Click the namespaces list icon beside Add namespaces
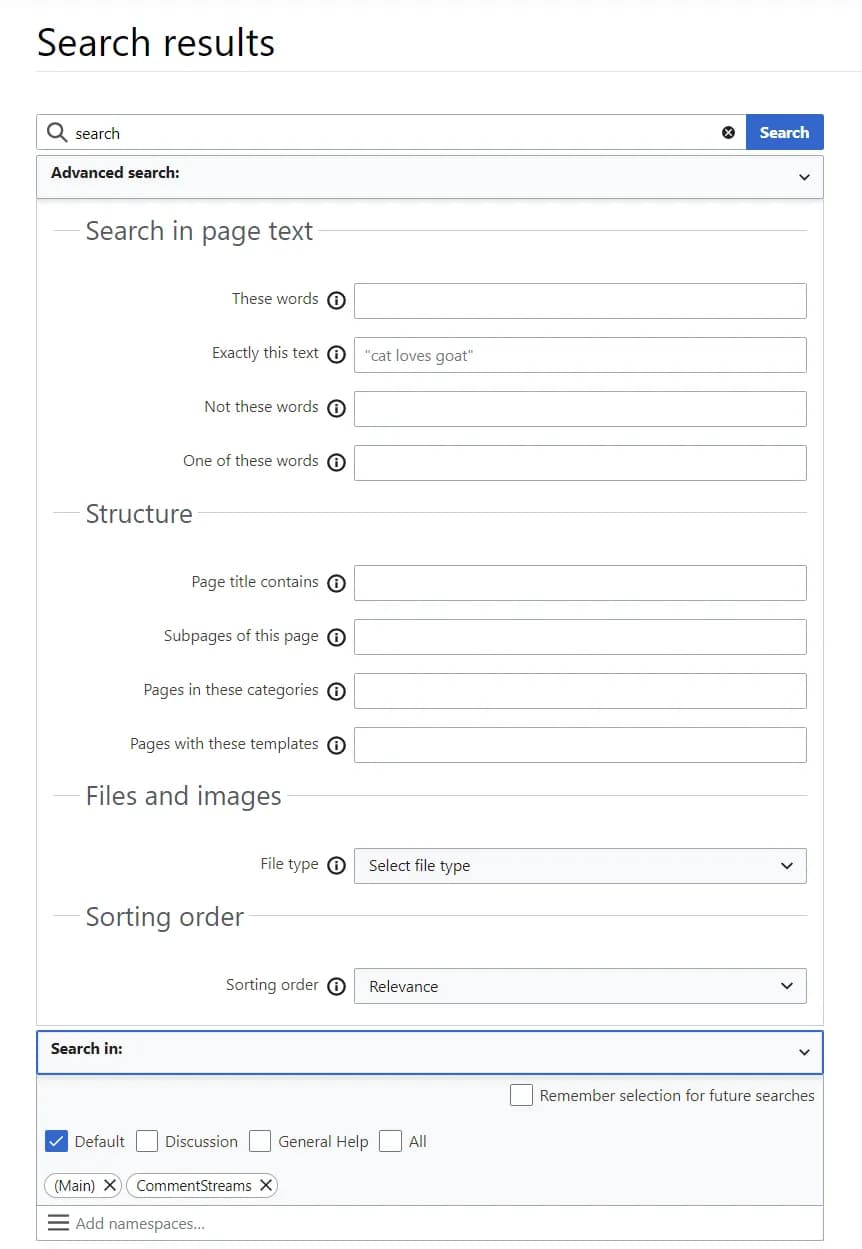 click(58, 1222)
